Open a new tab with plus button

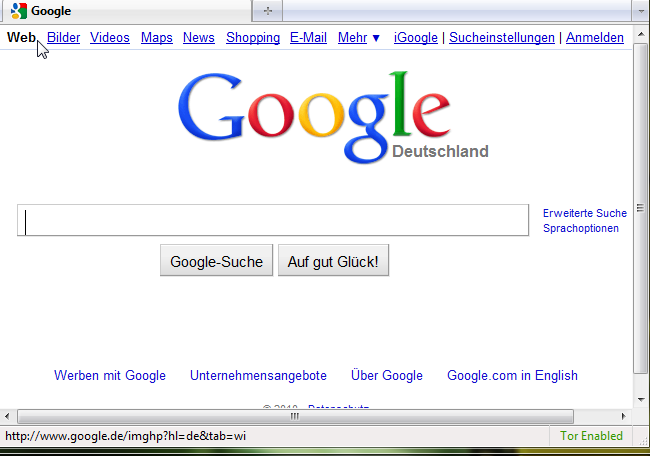267,11
